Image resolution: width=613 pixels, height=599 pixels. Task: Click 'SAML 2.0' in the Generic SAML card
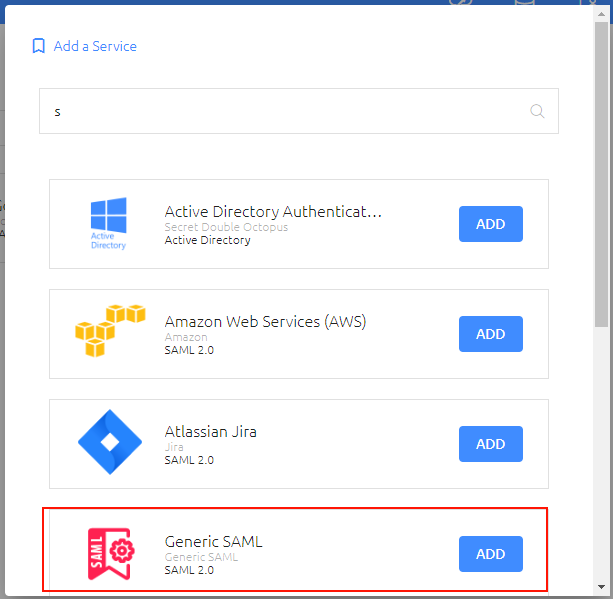[x=189, y=570]
